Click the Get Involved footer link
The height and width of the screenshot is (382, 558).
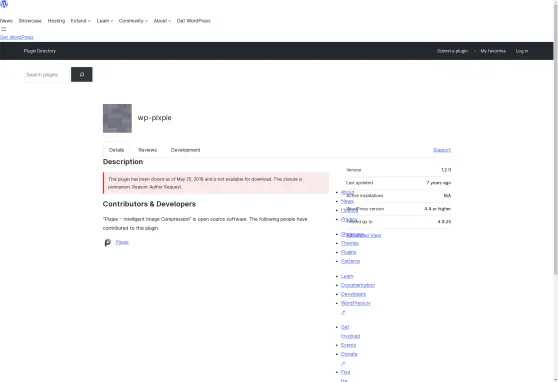(x=350, y=331)
